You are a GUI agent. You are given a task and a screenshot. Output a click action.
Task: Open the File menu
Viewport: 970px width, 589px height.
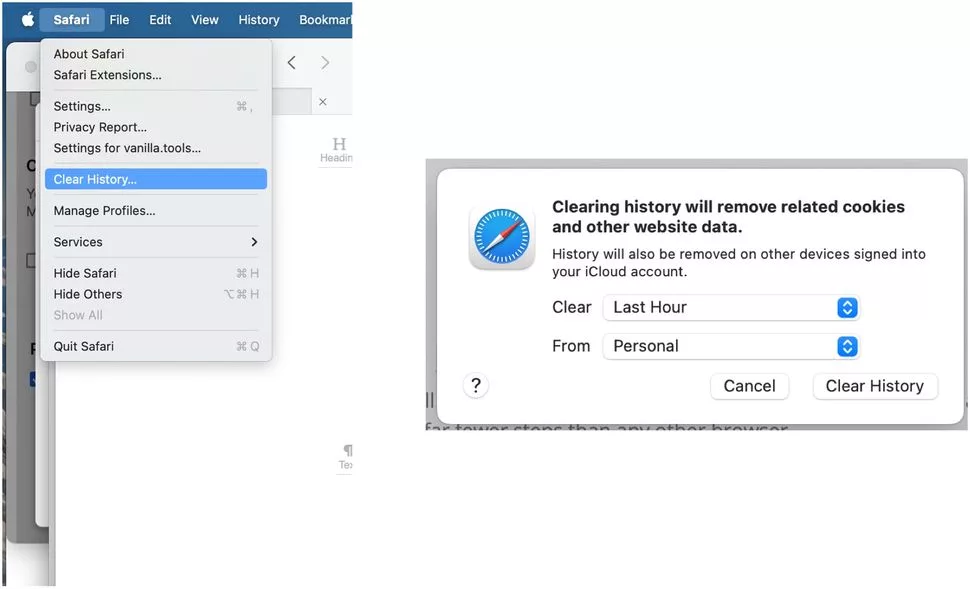coord(119,20)
